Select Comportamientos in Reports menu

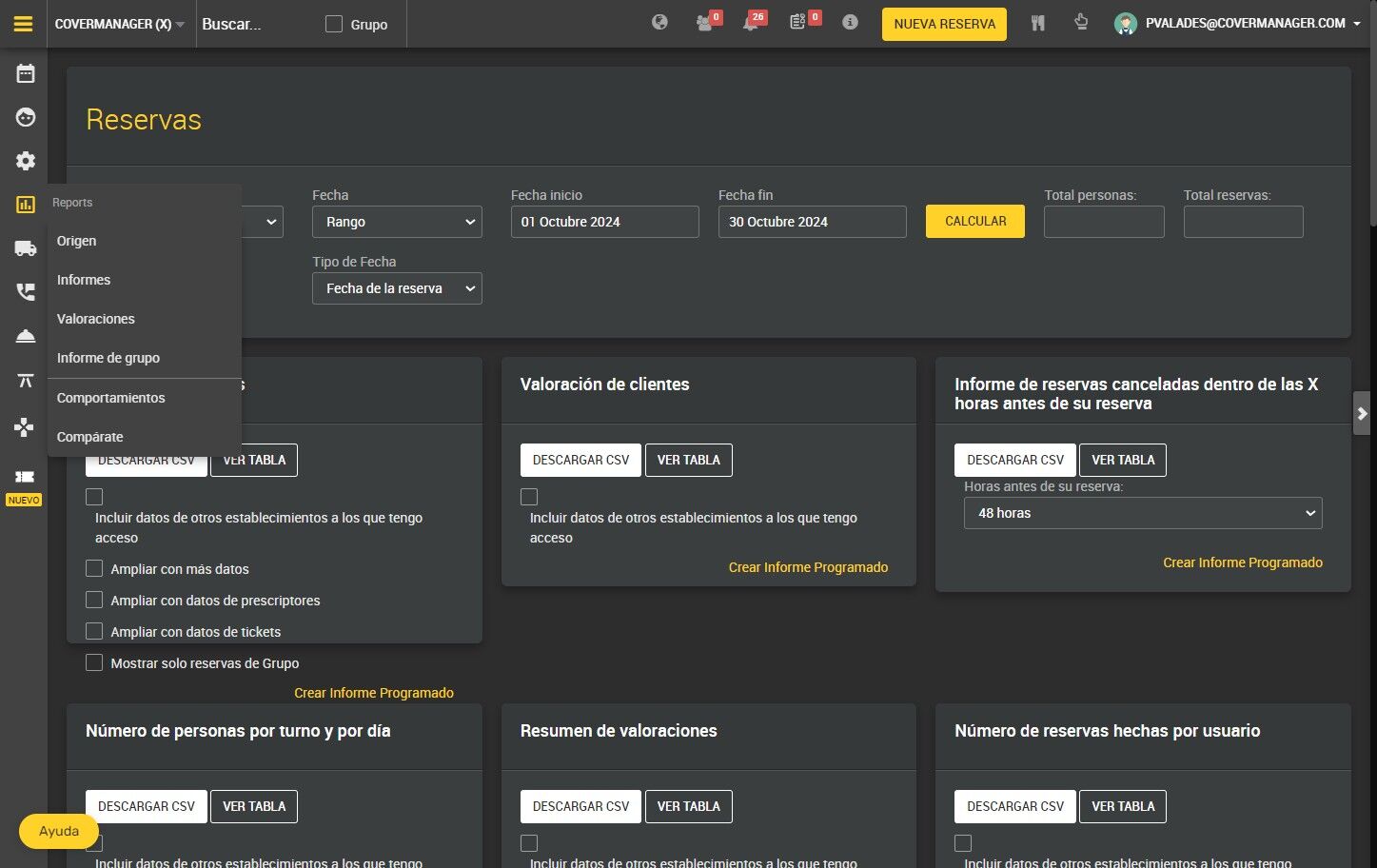[111, 398]
